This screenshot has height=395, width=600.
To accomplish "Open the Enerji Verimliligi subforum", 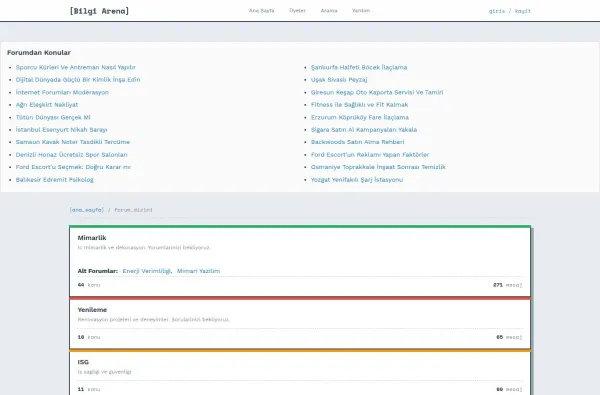I will point(147,271).
